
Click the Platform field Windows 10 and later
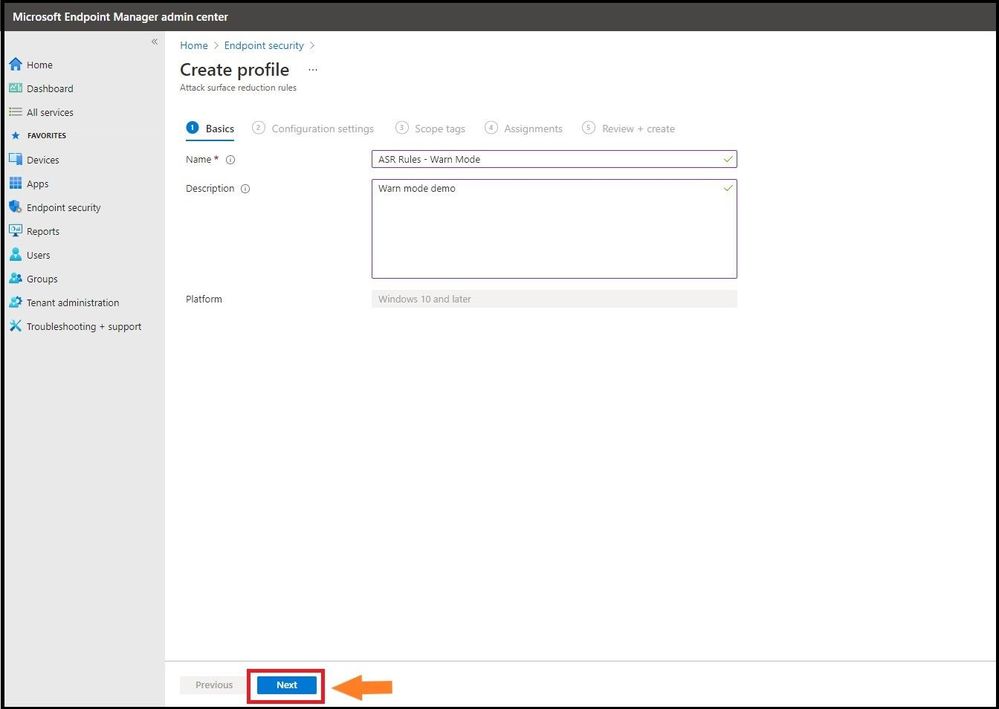[554, 299]
